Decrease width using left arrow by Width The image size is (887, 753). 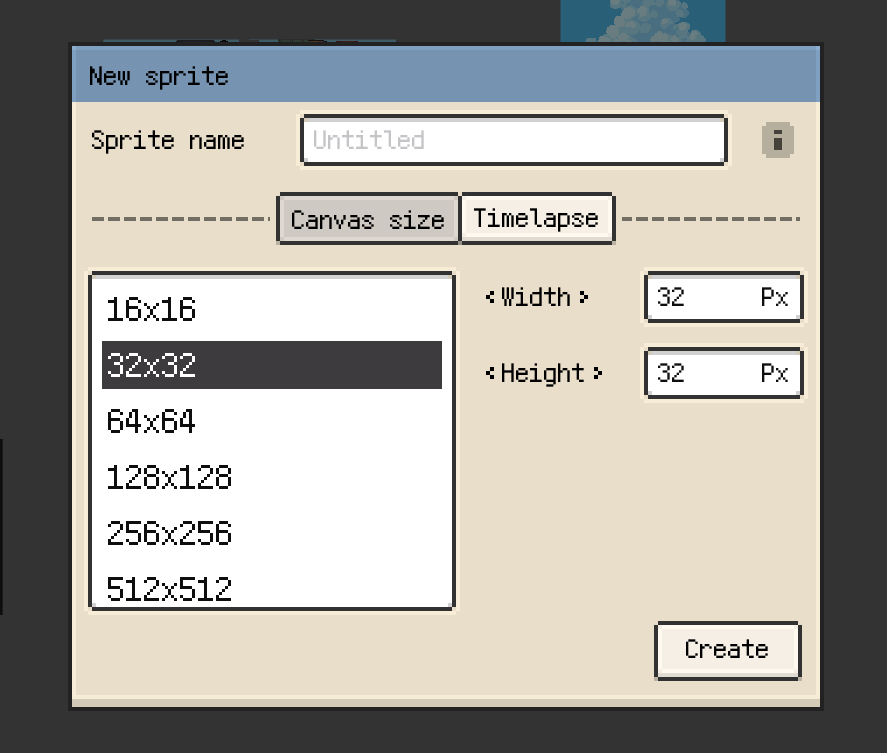(x=490, y=297)
